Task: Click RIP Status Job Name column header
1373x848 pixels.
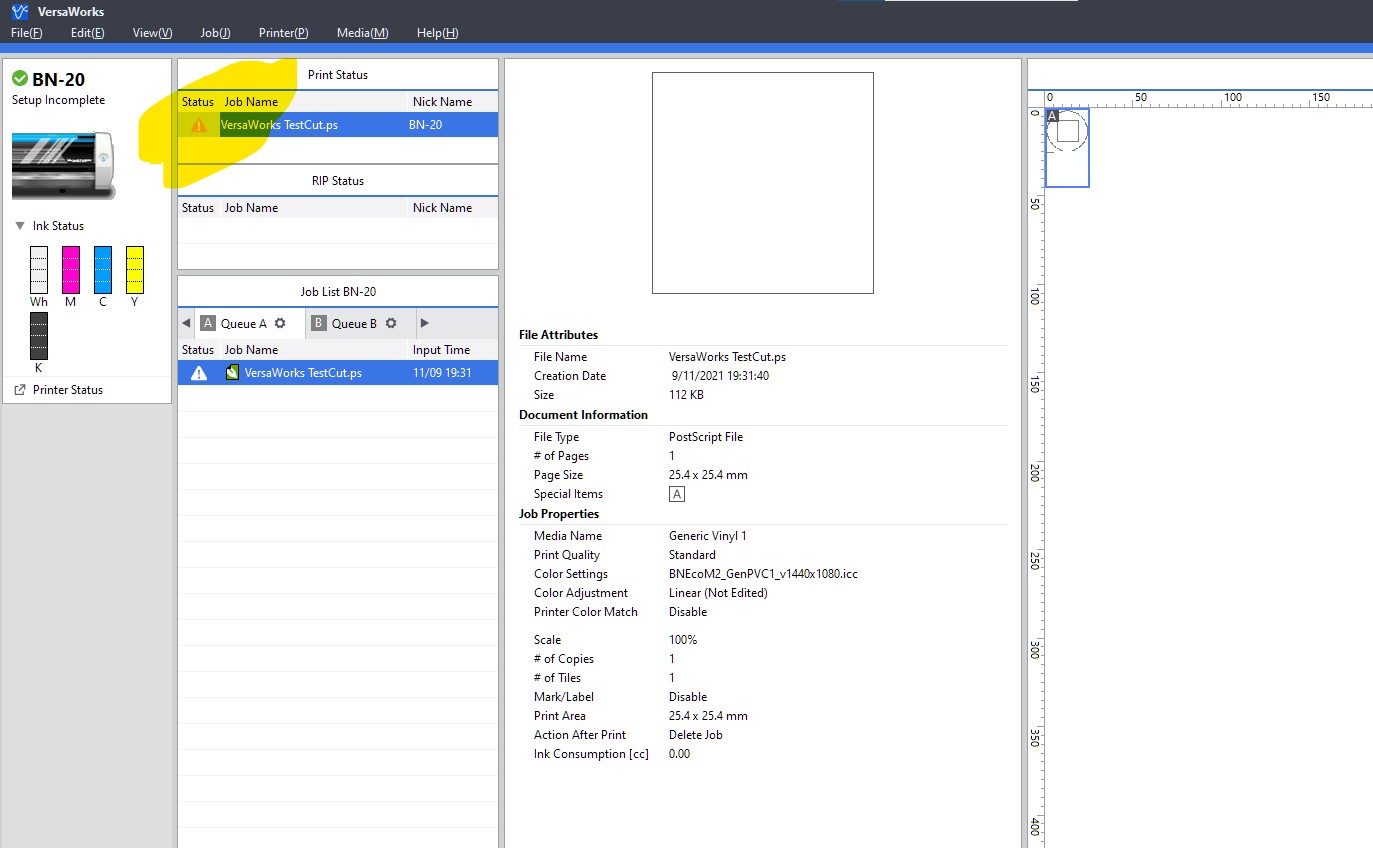Action: [251, 208]
